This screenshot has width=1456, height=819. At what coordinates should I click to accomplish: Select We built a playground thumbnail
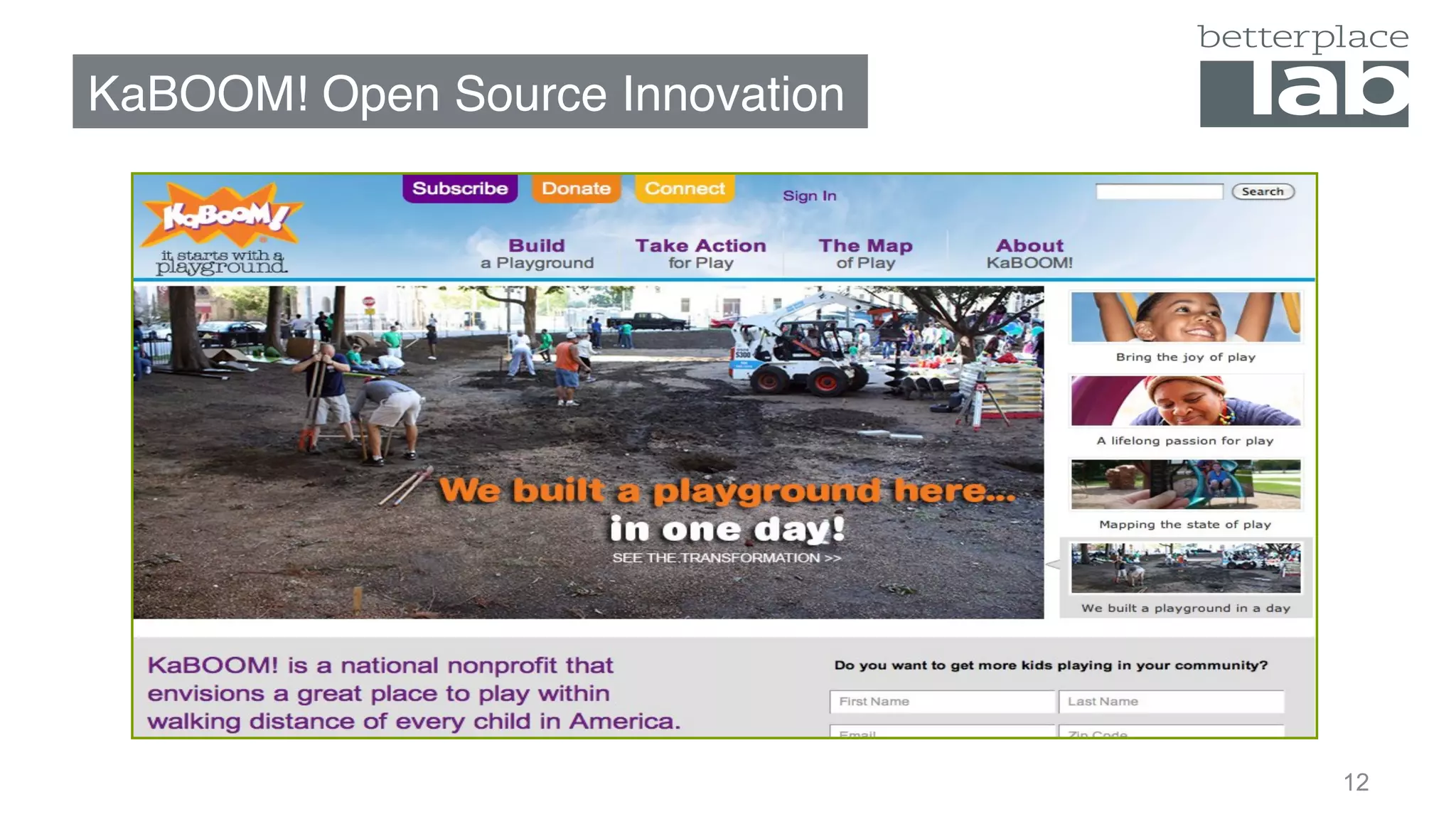[1186, 569]
